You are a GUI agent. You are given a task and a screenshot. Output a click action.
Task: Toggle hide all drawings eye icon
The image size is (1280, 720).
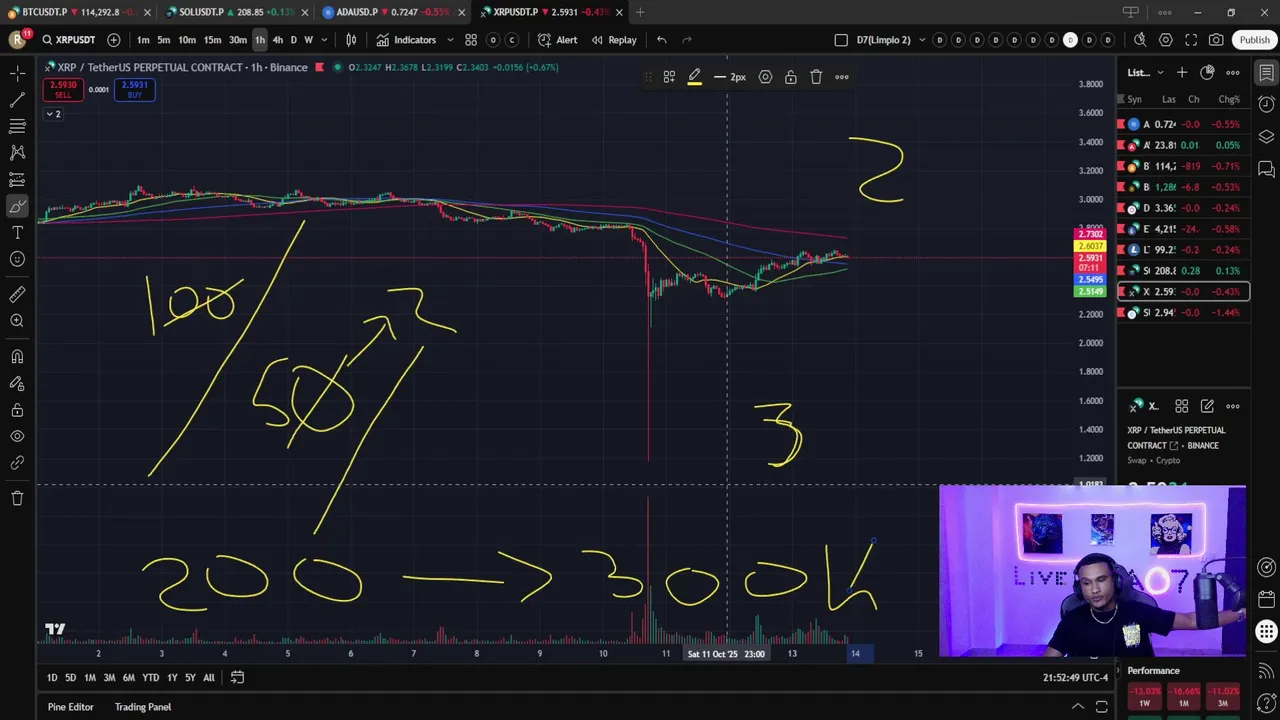pyautogui.click(x=17, y=437)
